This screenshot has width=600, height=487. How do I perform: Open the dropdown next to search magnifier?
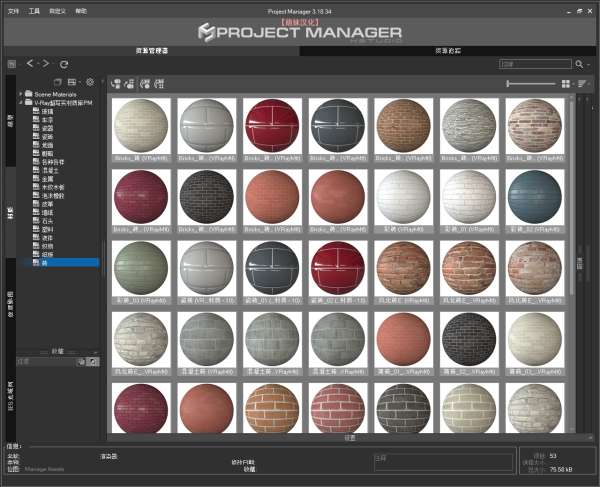[x=588, y=65]
